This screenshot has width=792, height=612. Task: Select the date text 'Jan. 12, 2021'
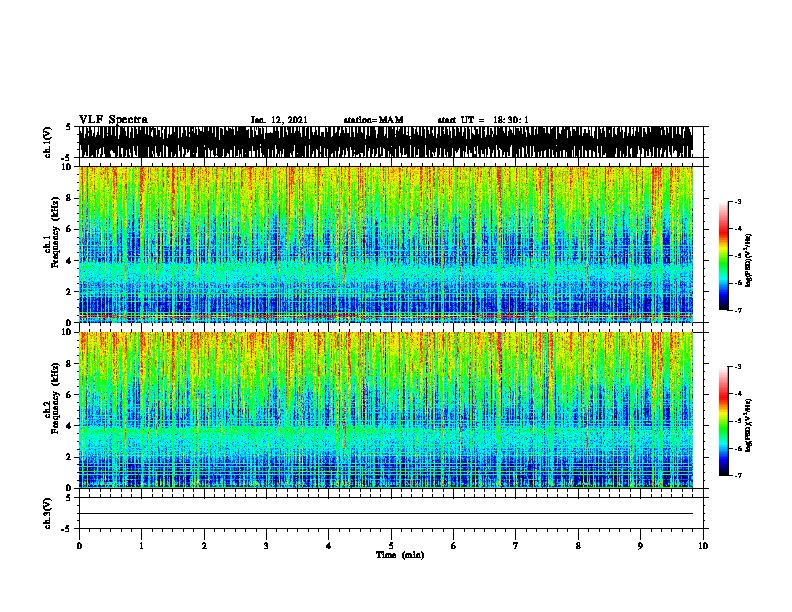point(279,120)
